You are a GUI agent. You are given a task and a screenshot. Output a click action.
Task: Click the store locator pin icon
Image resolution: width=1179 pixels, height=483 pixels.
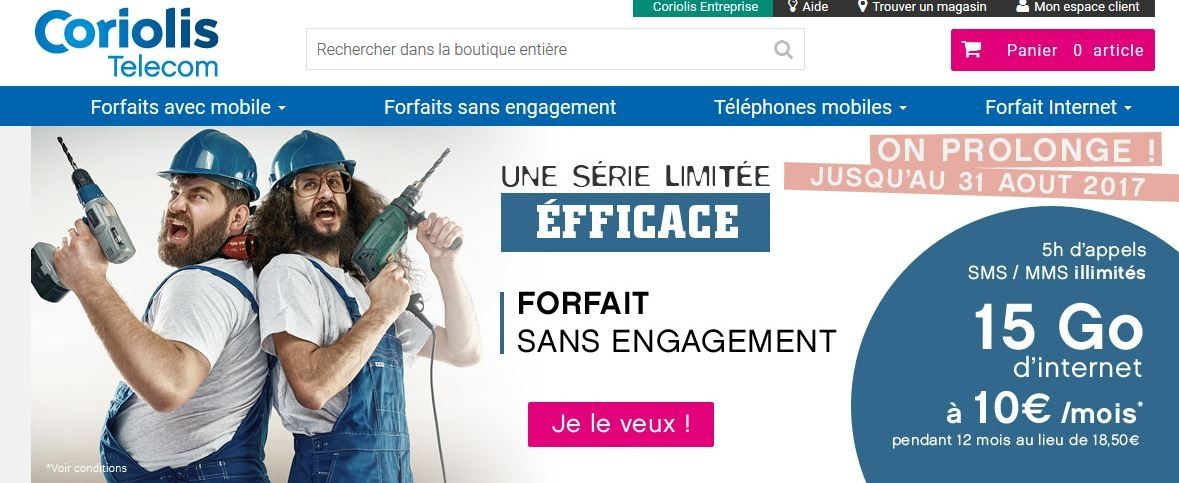(x=862, y=7)
